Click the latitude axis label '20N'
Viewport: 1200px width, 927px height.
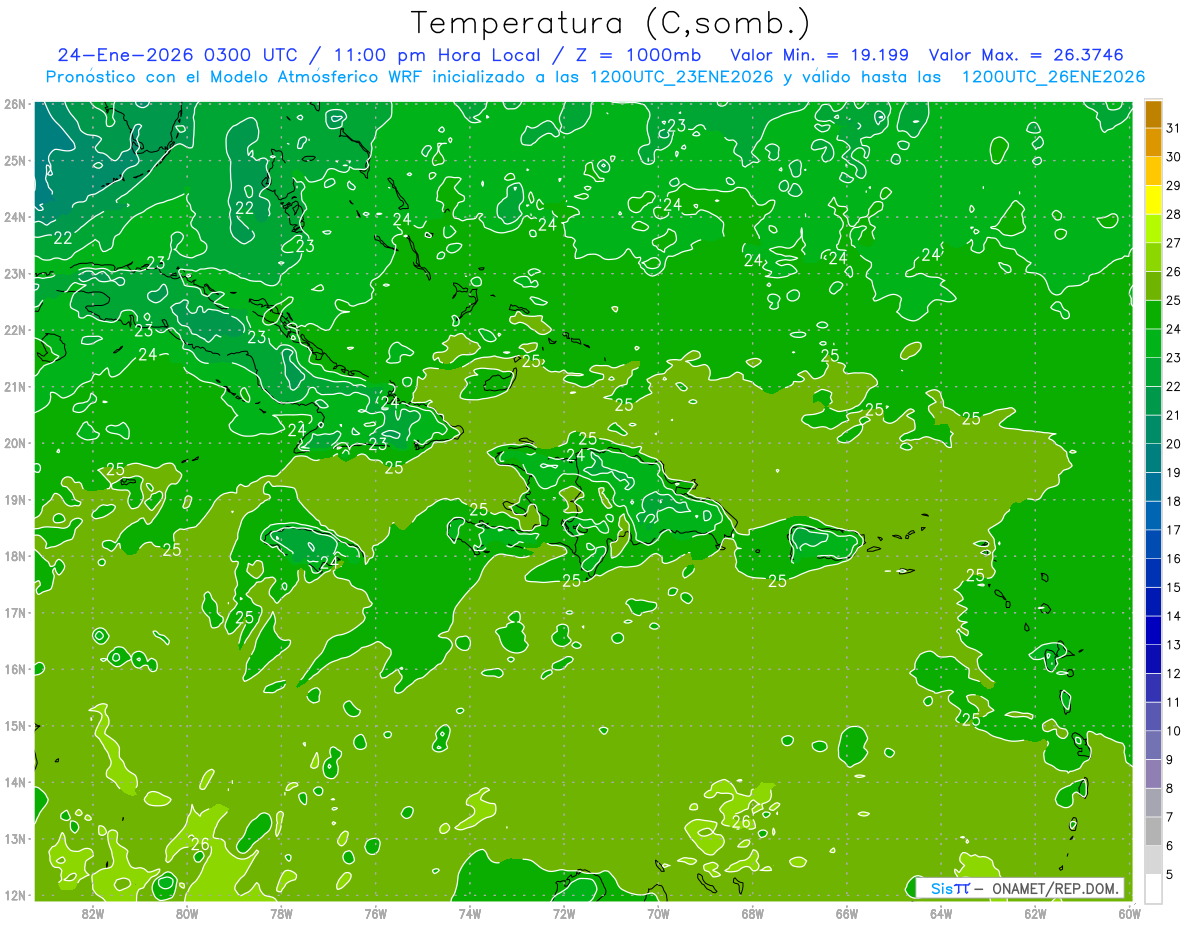pyautogui.click(x=14, y=443)
